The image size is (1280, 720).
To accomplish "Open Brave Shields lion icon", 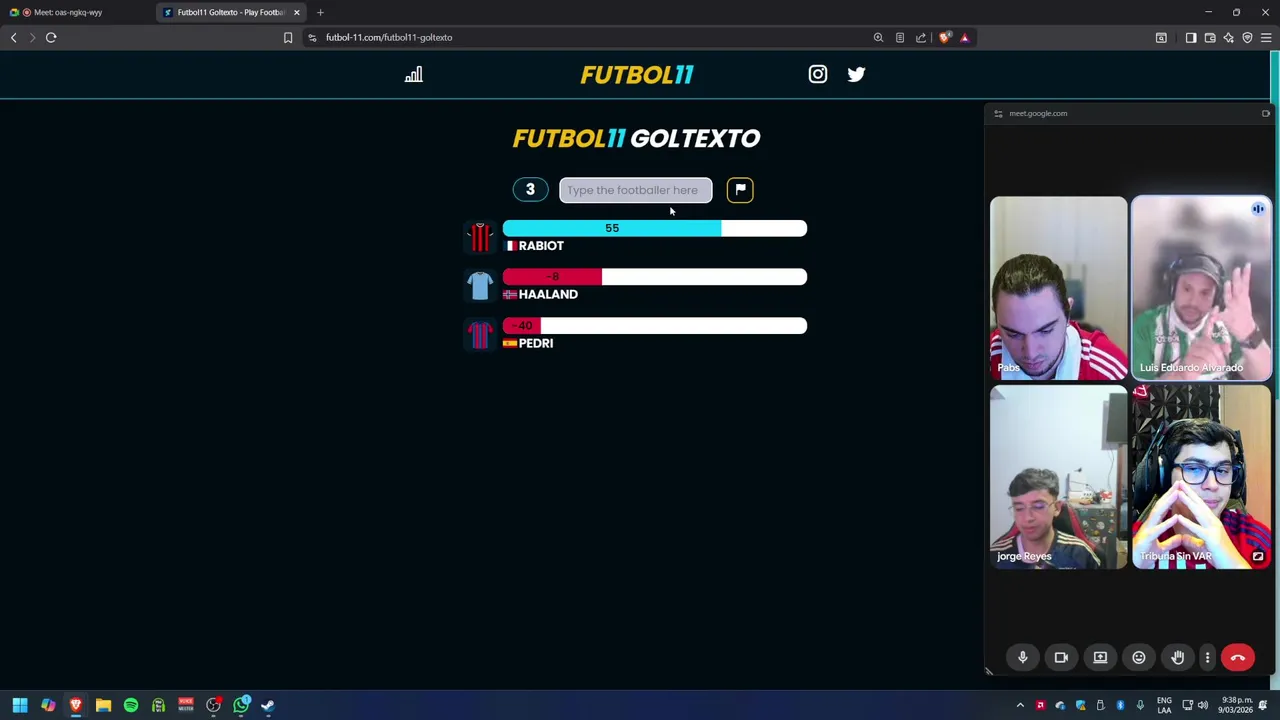I will (x=944, y=38).
